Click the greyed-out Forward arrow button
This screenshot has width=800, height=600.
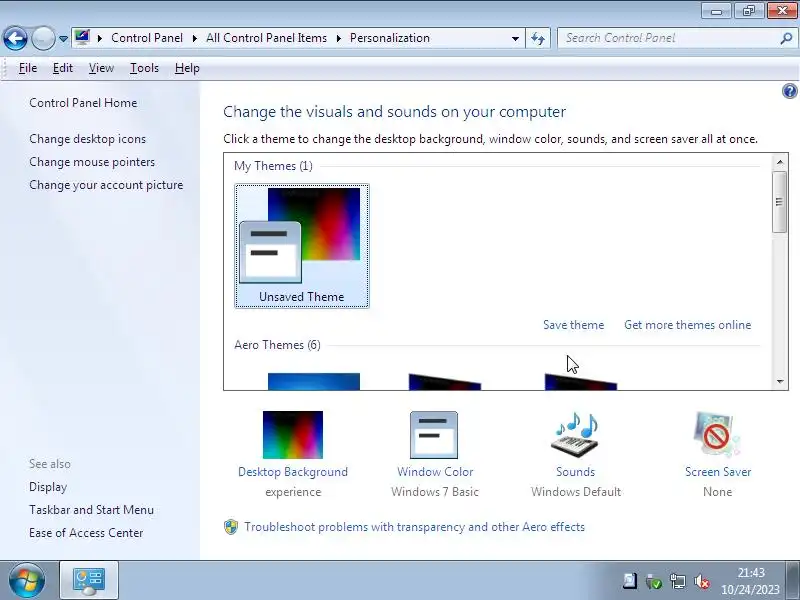(43, 38)
